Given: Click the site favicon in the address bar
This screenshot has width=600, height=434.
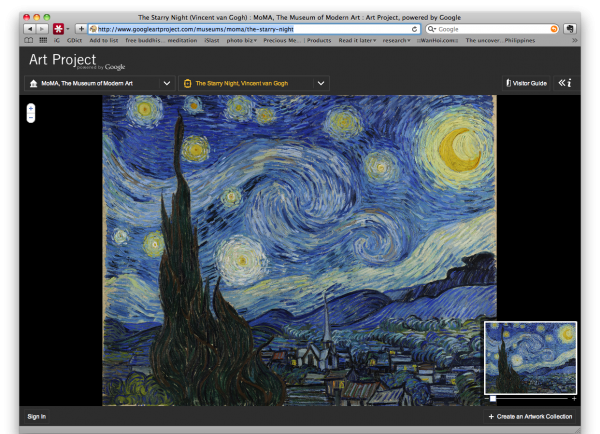Looking at the screenshot, I should (93, 29).
